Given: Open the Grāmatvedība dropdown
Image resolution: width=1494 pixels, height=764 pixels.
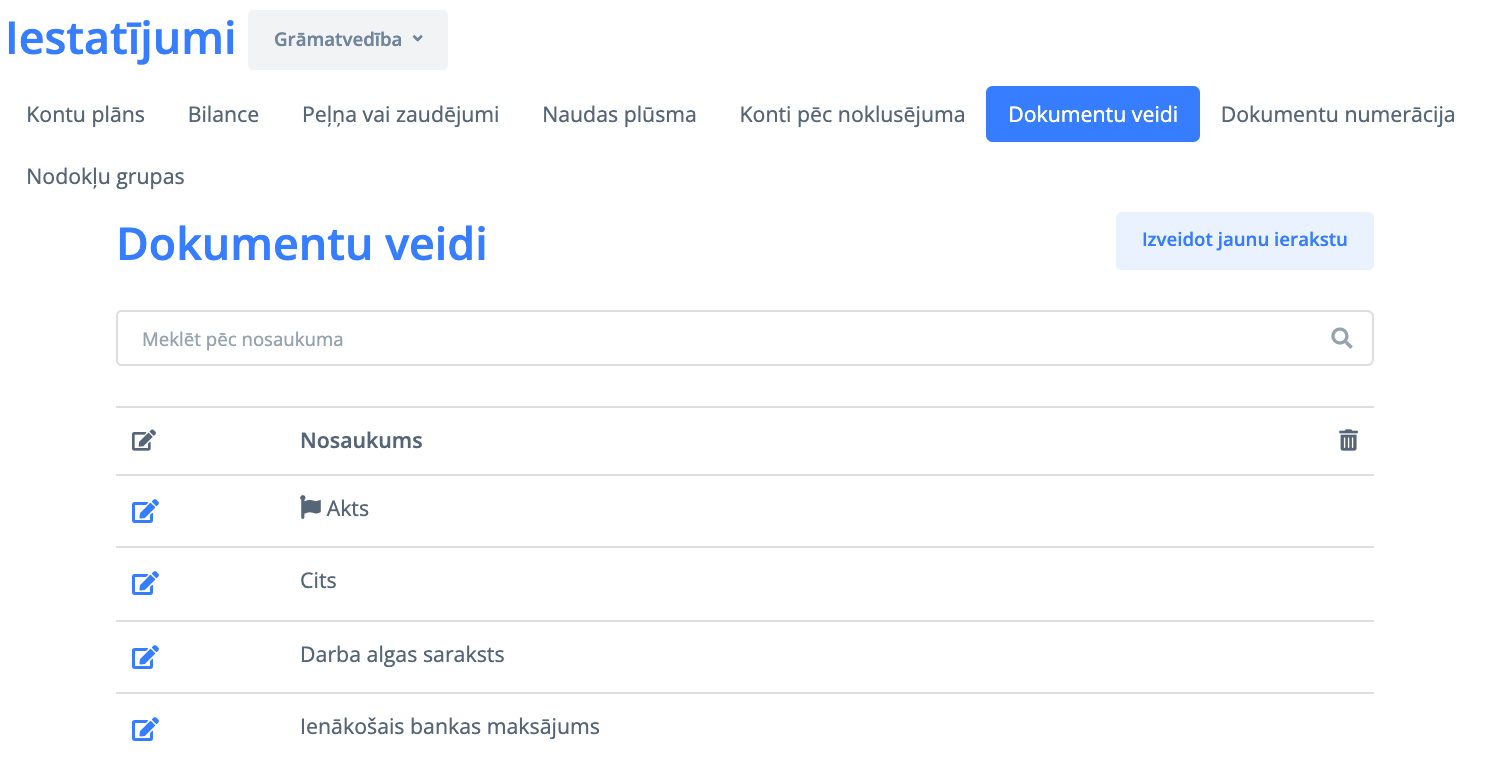Looking at the screenshot, I should click(x=348, y=40).
